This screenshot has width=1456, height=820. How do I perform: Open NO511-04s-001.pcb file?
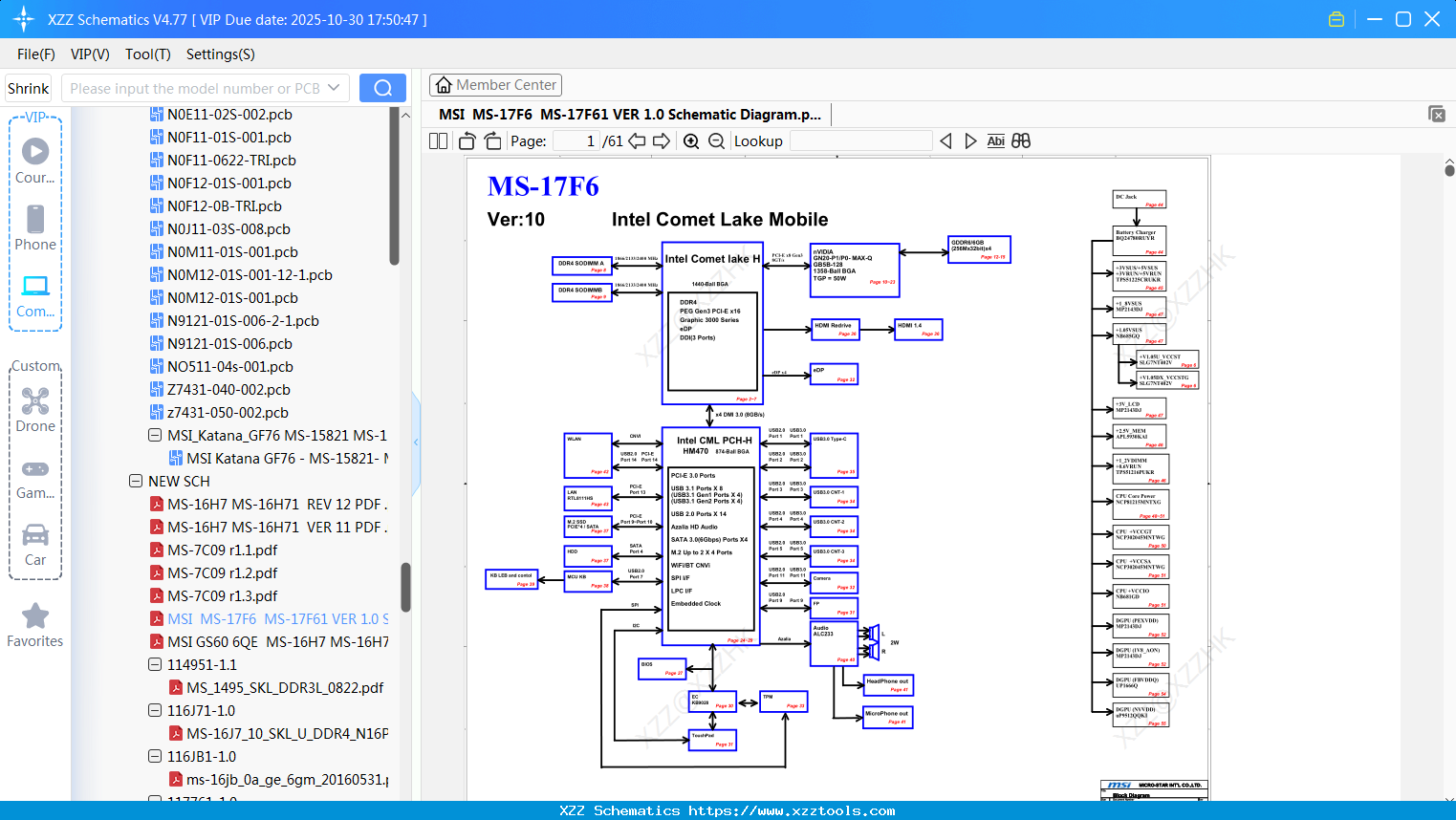230,367
